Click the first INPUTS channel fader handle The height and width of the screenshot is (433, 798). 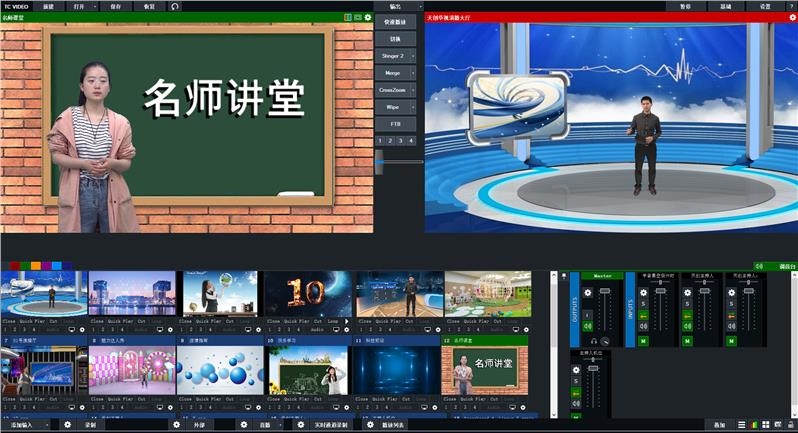click(661, 291)
